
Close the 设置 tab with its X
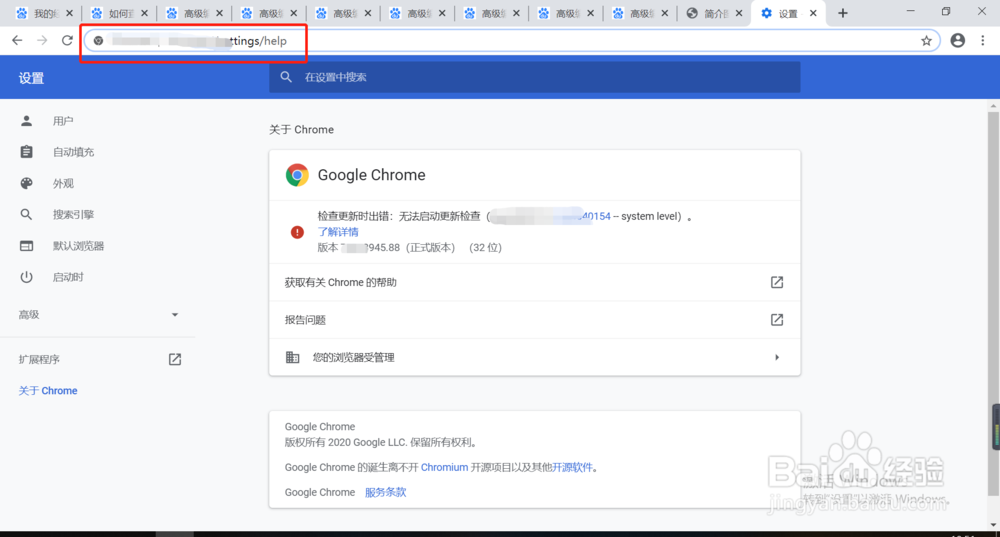click(813, 13)
